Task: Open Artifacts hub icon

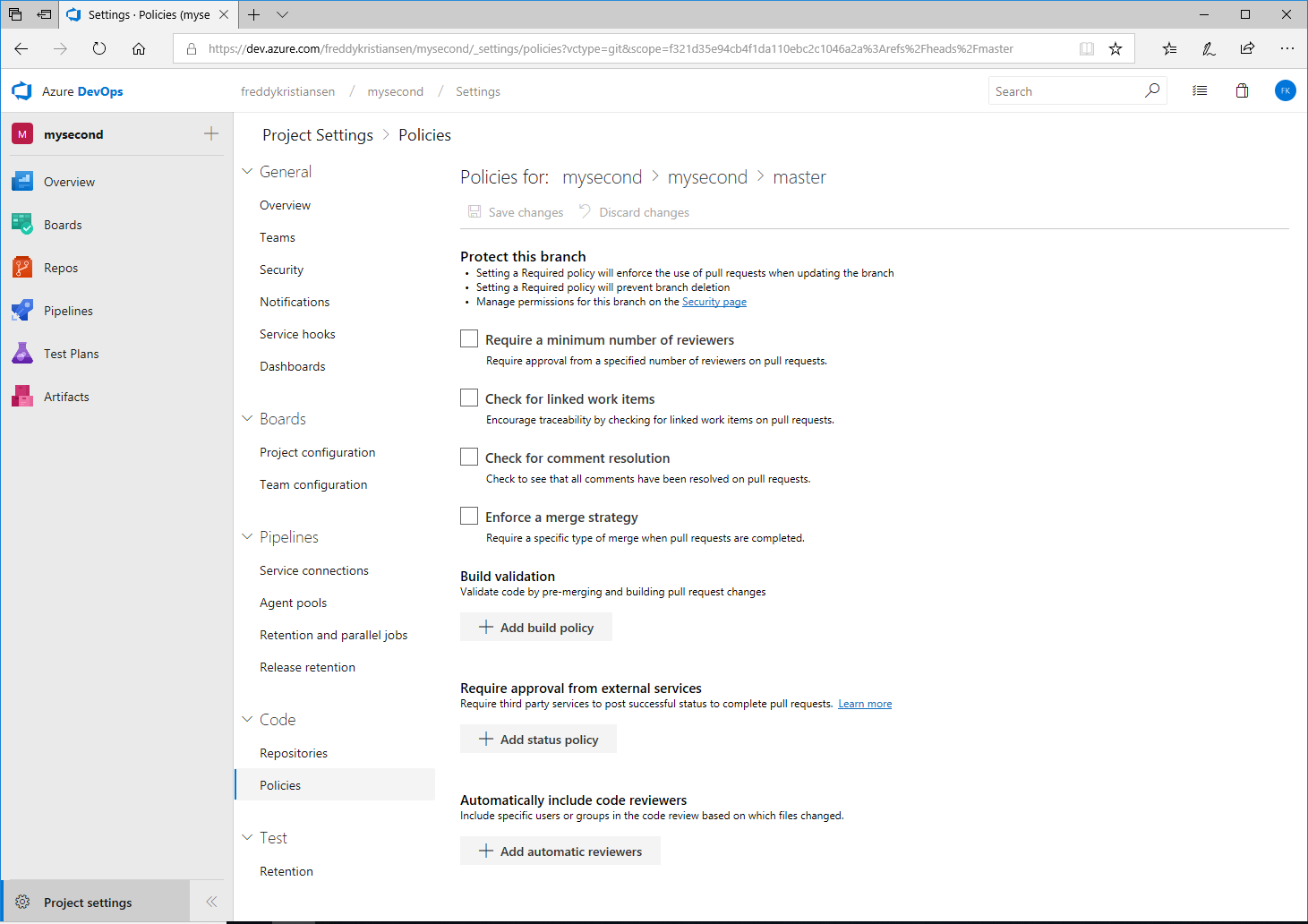Action: pos(22,397)
